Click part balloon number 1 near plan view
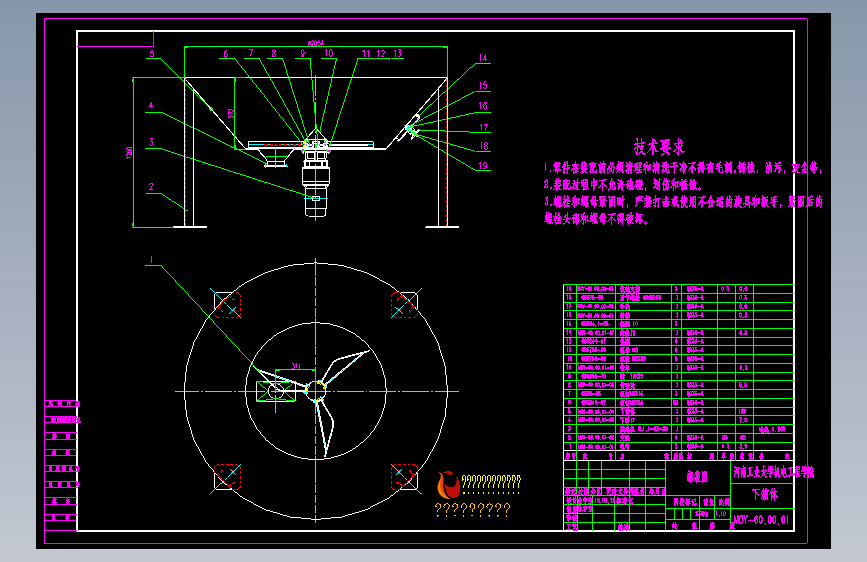The width and height of the screenshot is (867, 562). pyautogui.click(x=151, y=259)
